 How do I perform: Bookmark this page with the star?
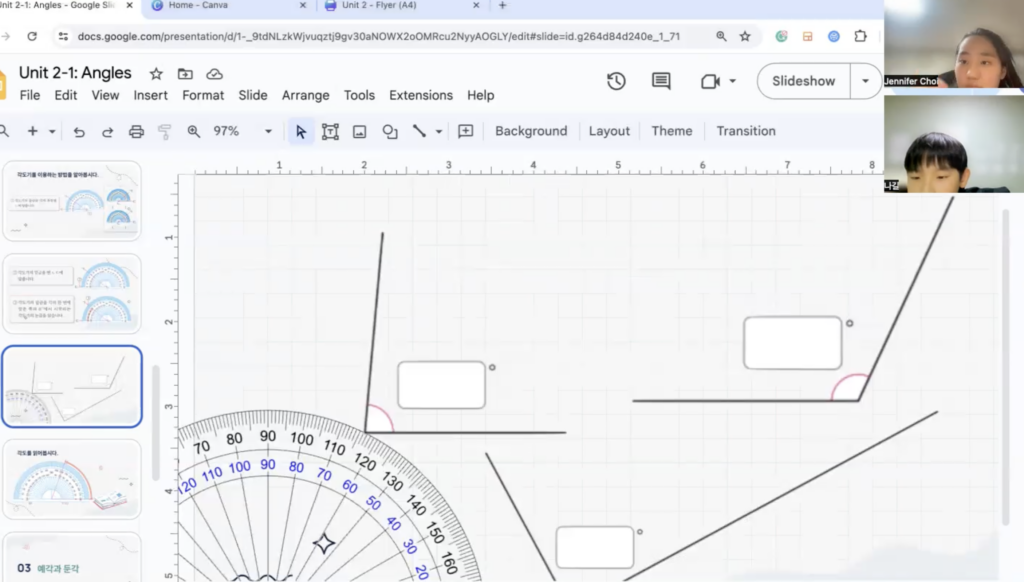745,37
